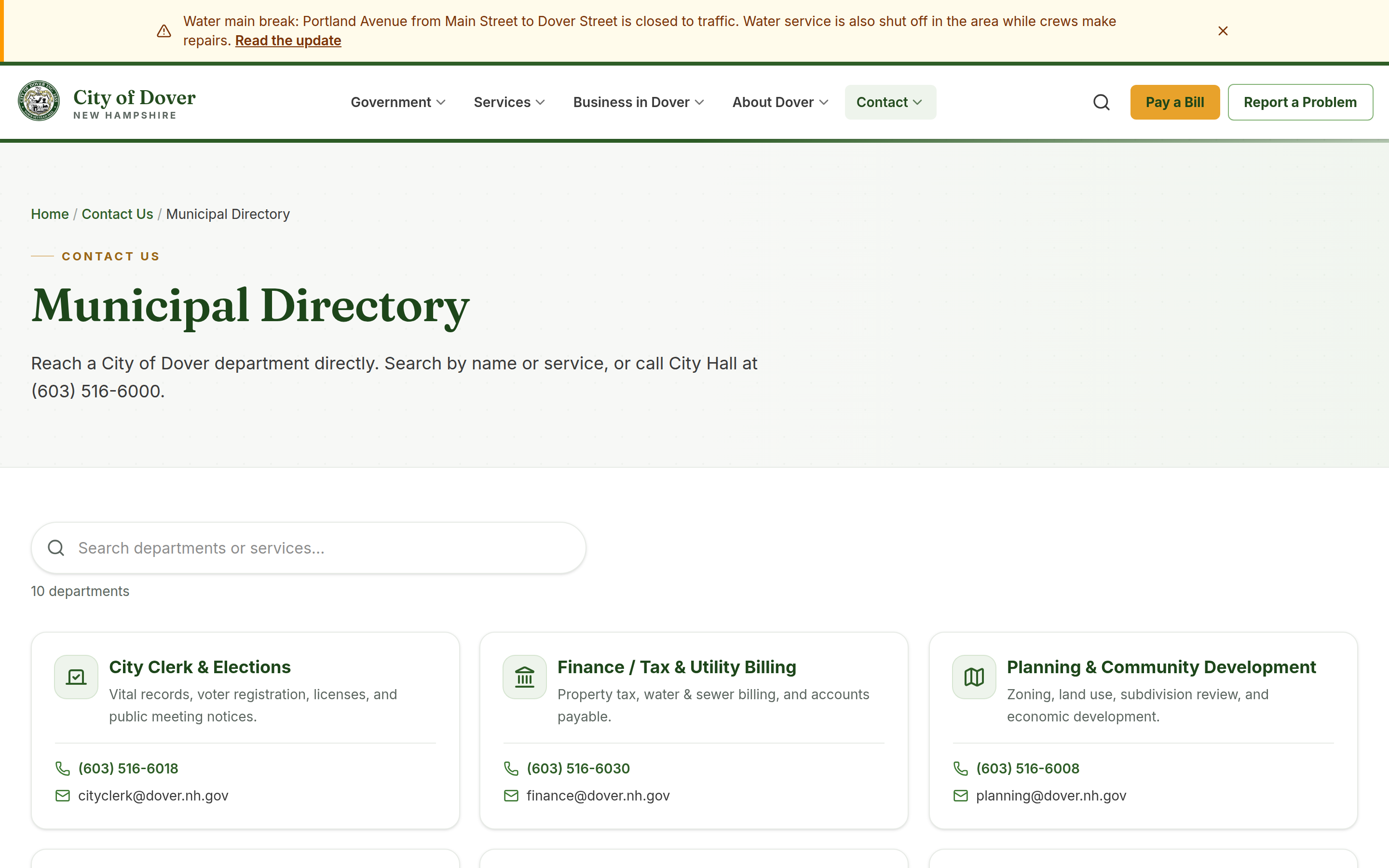The width and height of the screenshot is (1389, 868).
Task: Focus the Search departments or services field
Action: pos(308,548)
